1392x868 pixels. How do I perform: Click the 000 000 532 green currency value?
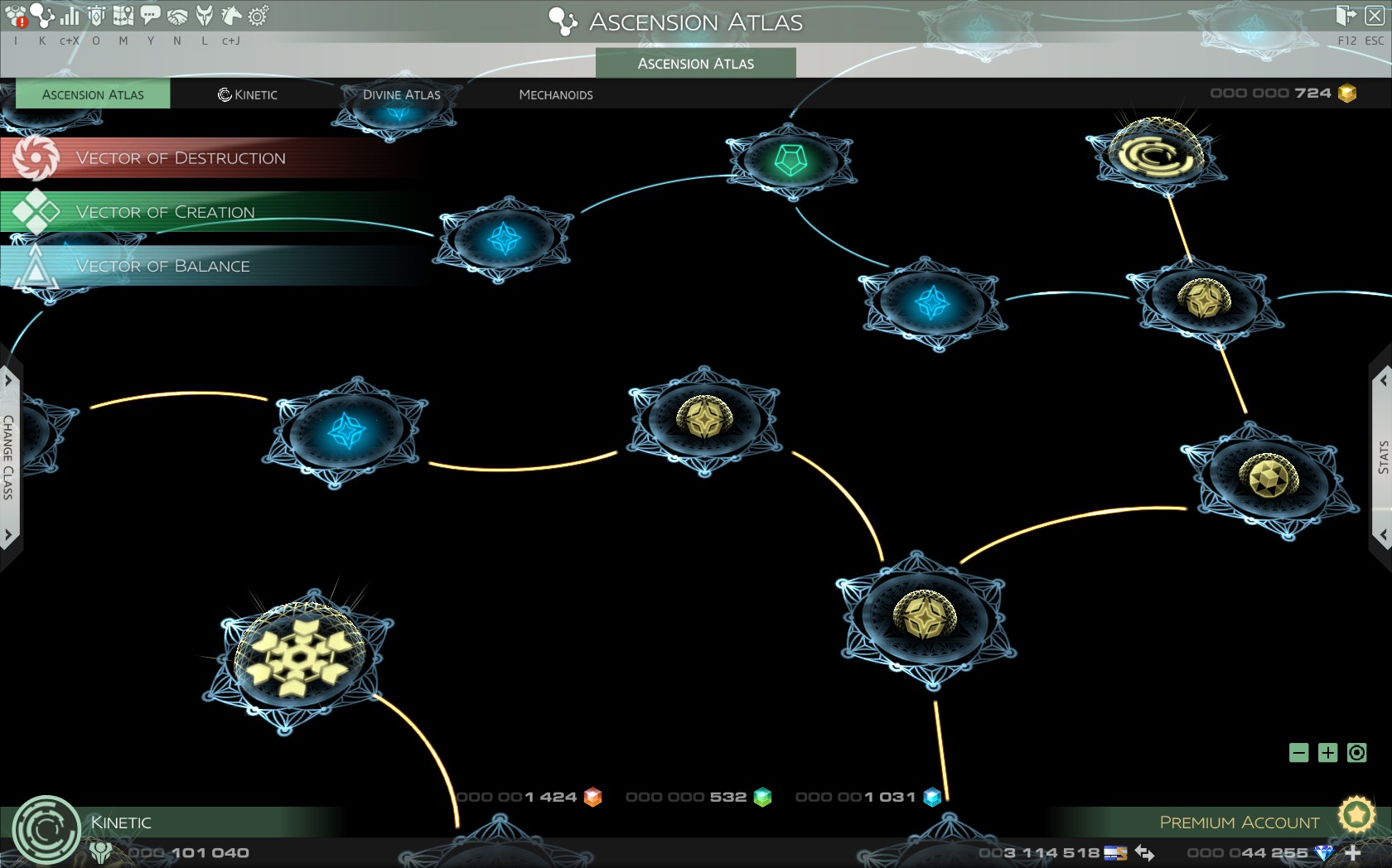pyautogui.click(x=686, y=797)
